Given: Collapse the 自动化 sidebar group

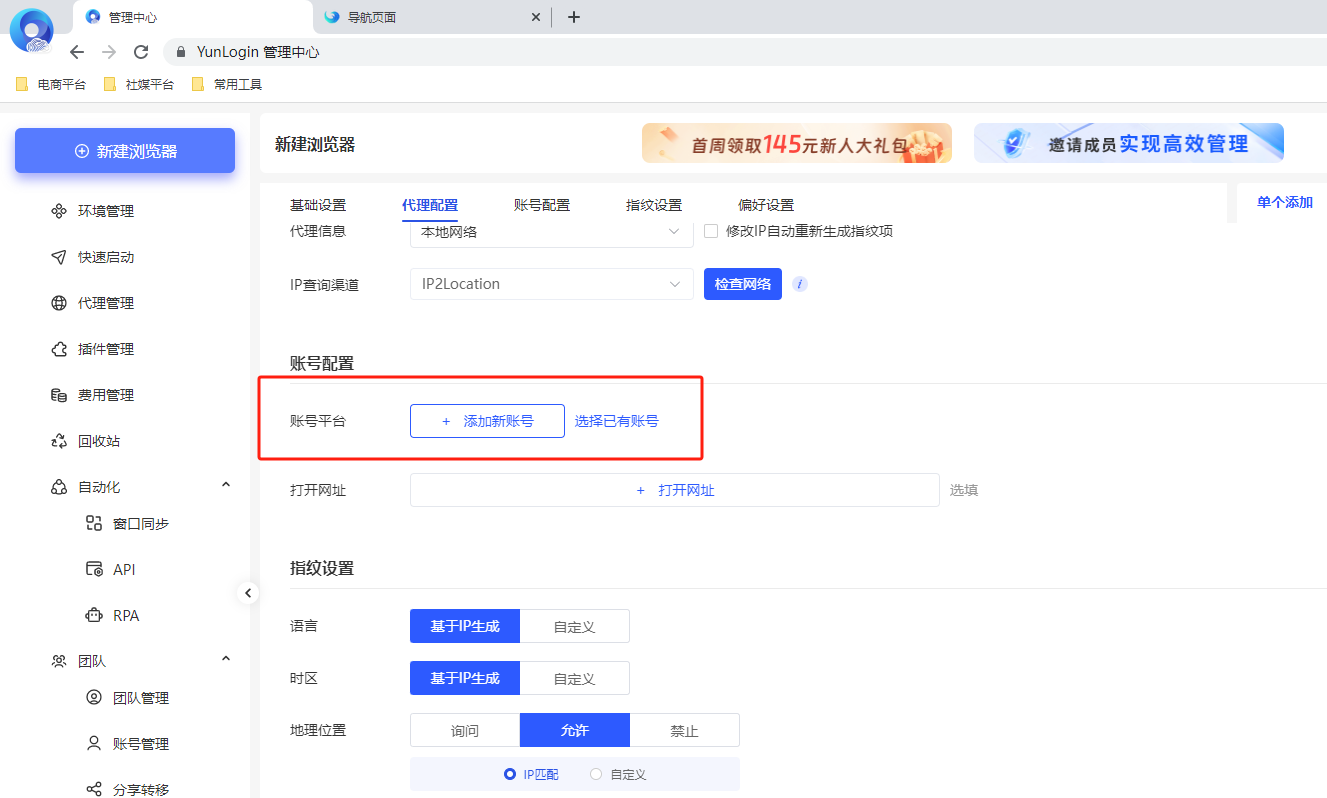Looking at the screenshot, I should tap(226, 486).
